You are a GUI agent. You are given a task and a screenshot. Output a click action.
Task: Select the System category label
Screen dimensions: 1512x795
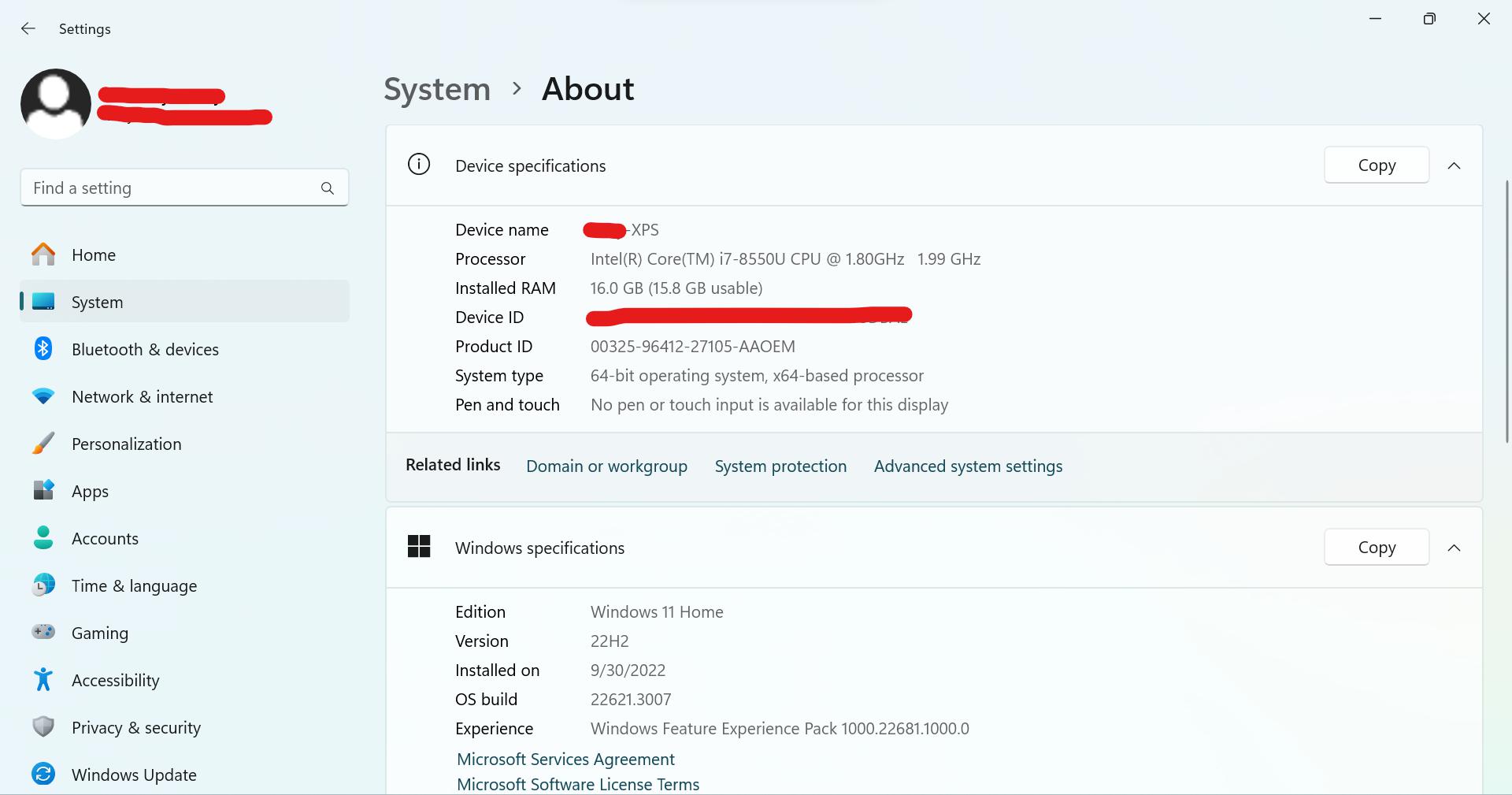click(97, 303)
